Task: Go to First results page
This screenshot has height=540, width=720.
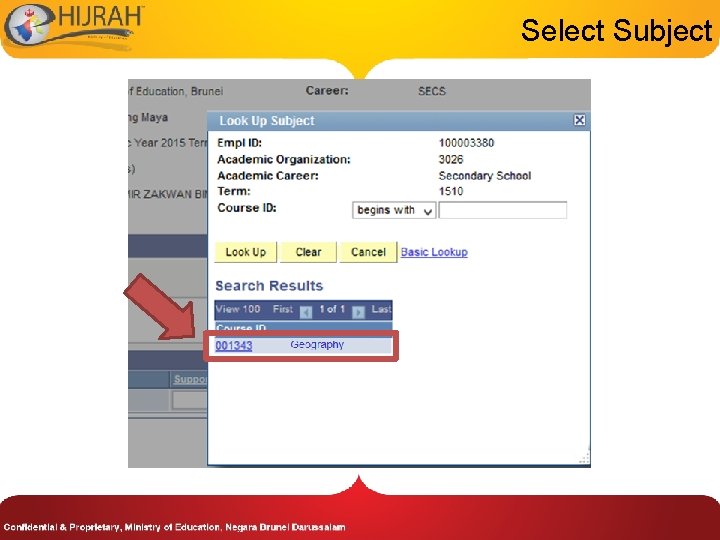Action: 282,309
